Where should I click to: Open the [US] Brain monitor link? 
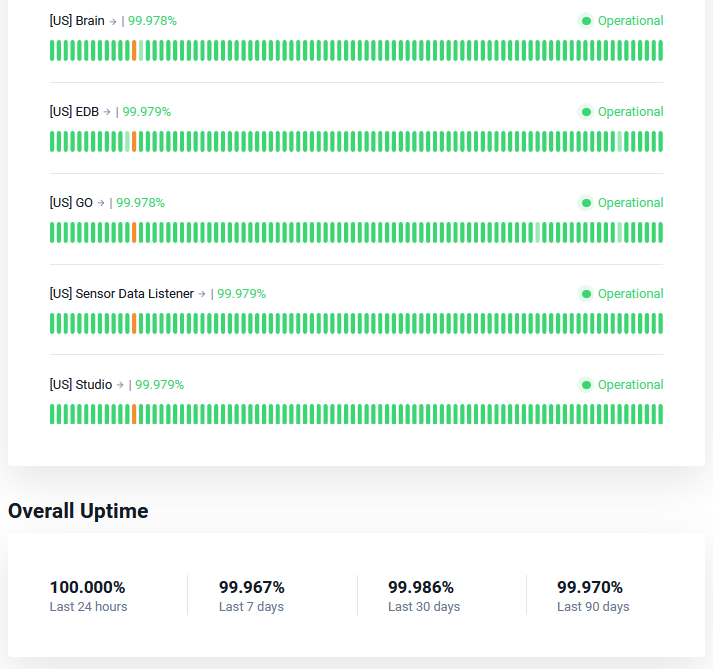point(77,21)
